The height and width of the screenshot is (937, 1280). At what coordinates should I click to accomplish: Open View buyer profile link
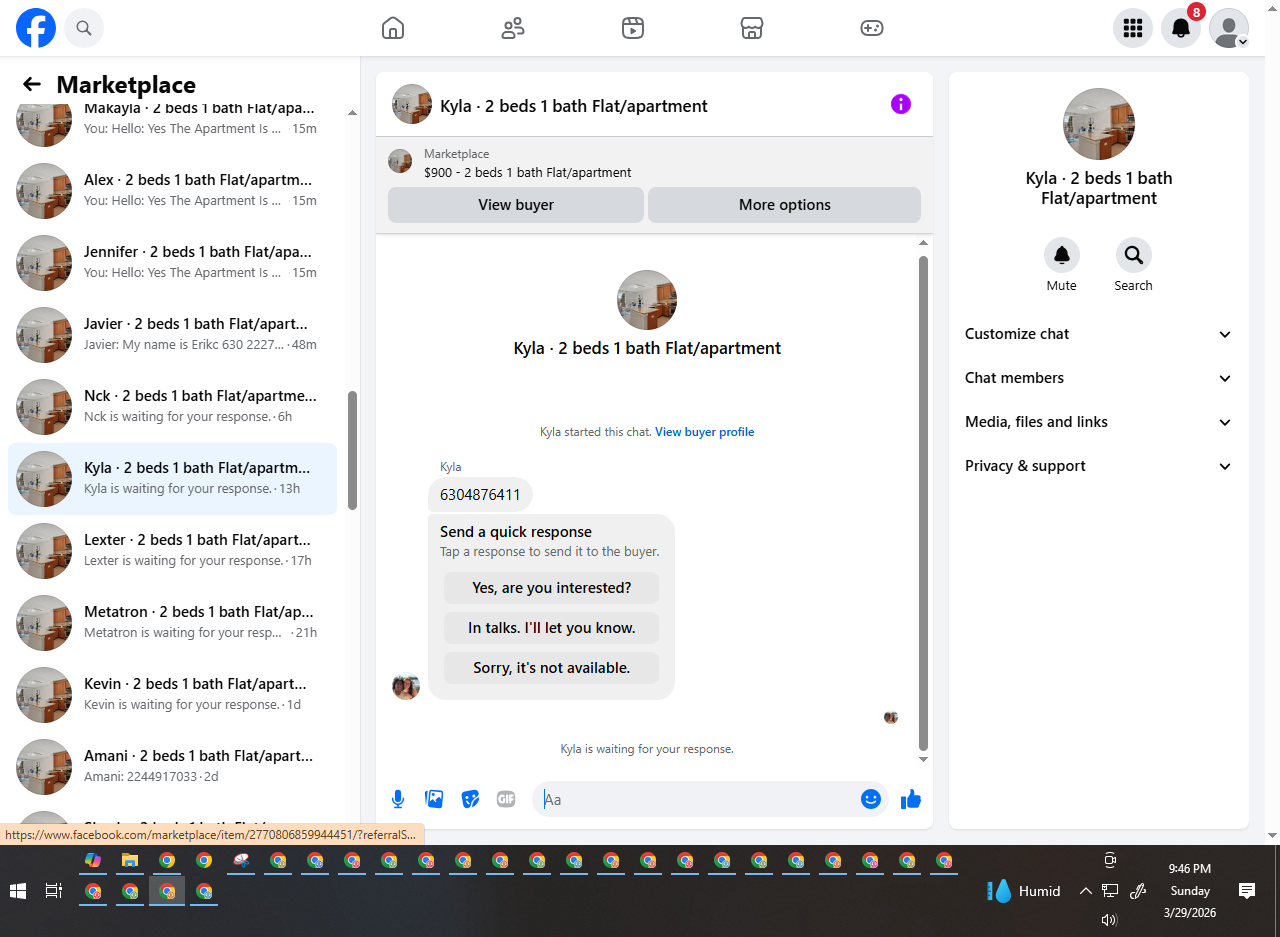pyautogui.click(x=705, y=432)
